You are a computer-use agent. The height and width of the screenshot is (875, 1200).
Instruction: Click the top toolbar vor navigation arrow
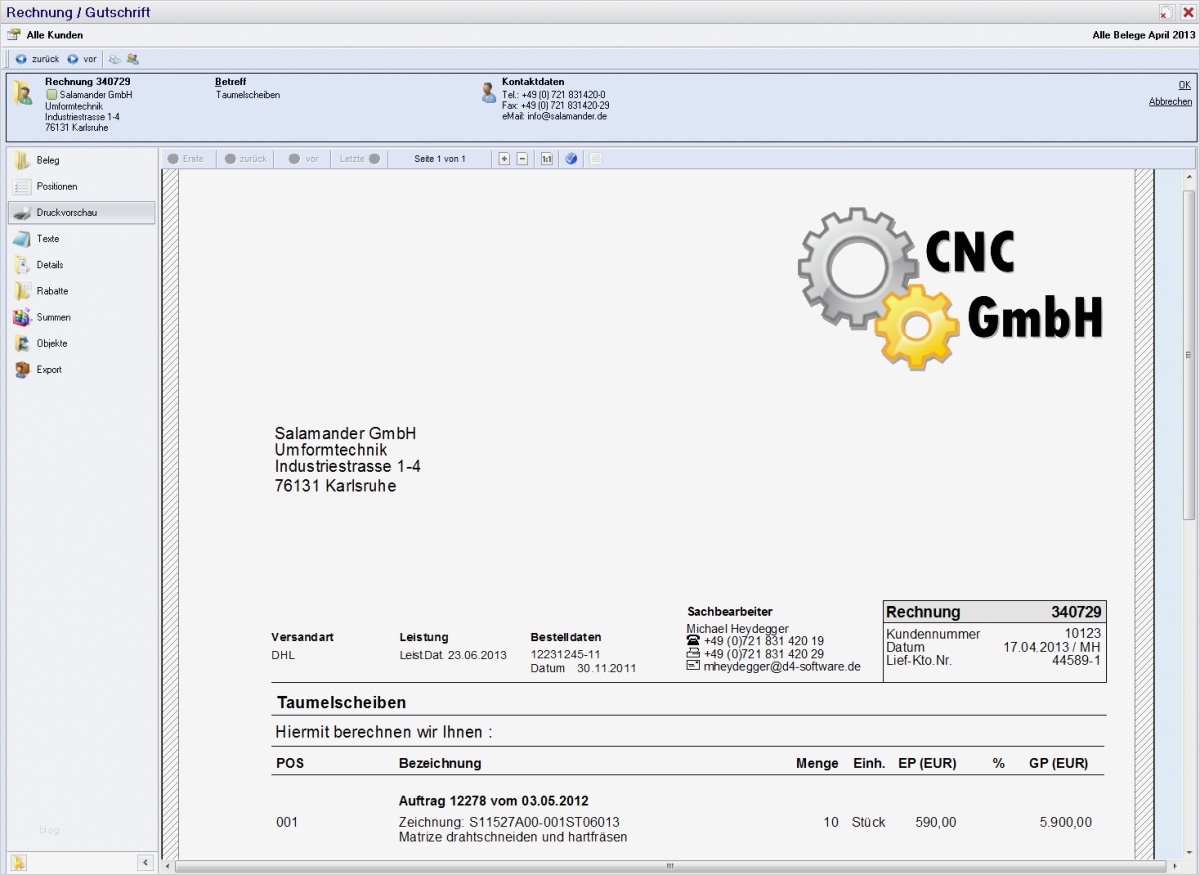[x=73, y=59]
